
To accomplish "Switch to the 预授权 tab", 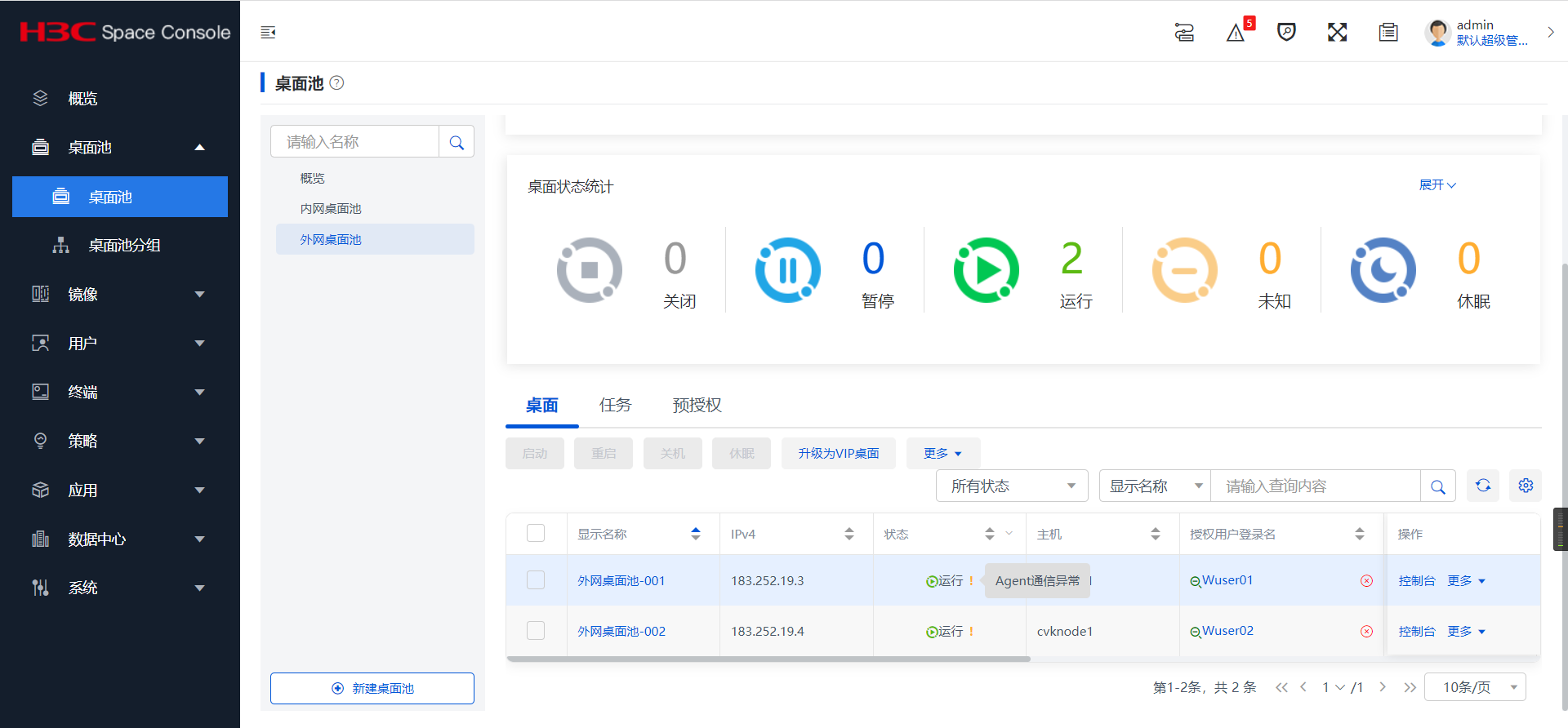I will 697,405.
